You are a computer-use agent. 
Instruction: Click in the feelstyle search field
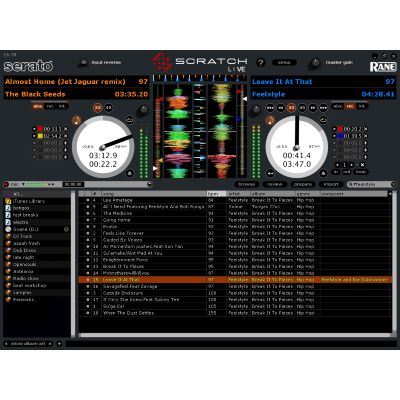pyautogui.click(x=372, y=184)
